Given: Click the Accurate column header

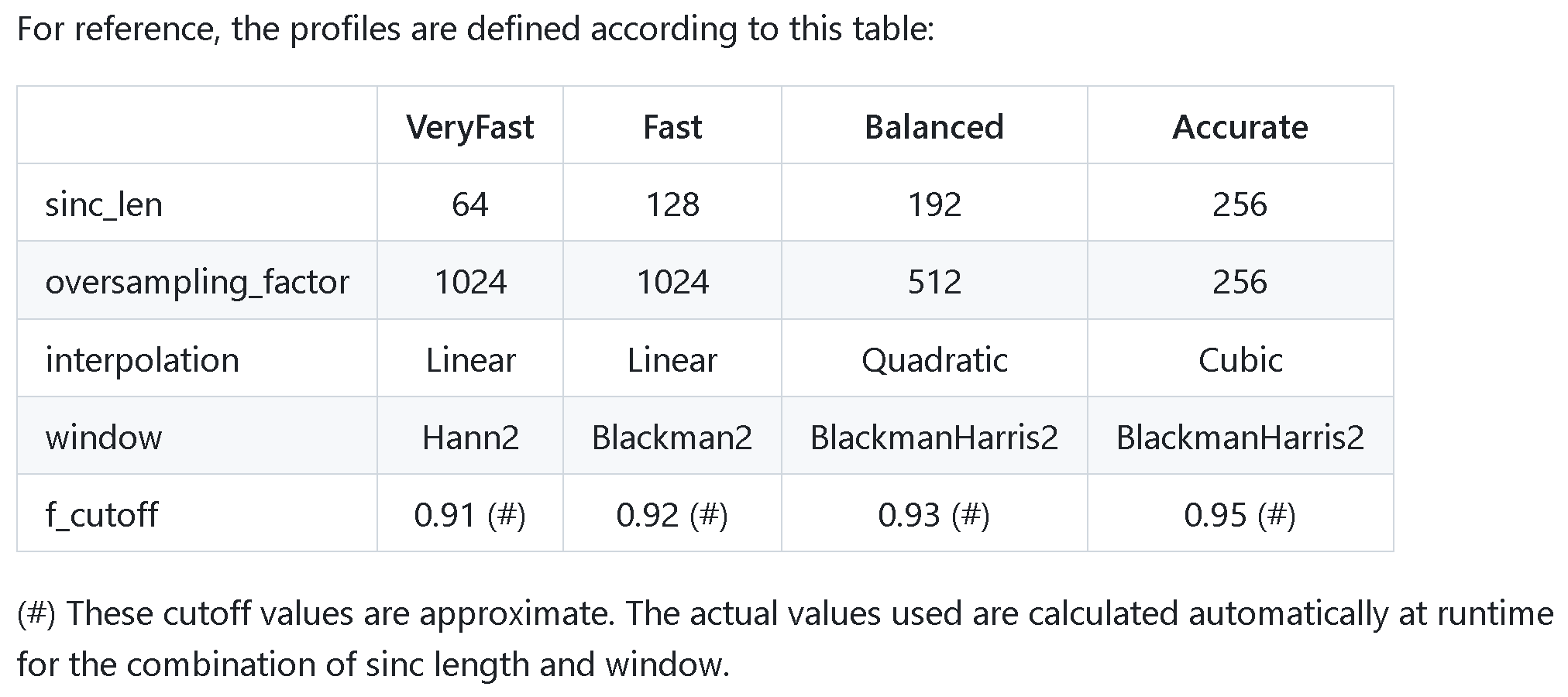Looking at the screenshot, I should (1240, 126).
